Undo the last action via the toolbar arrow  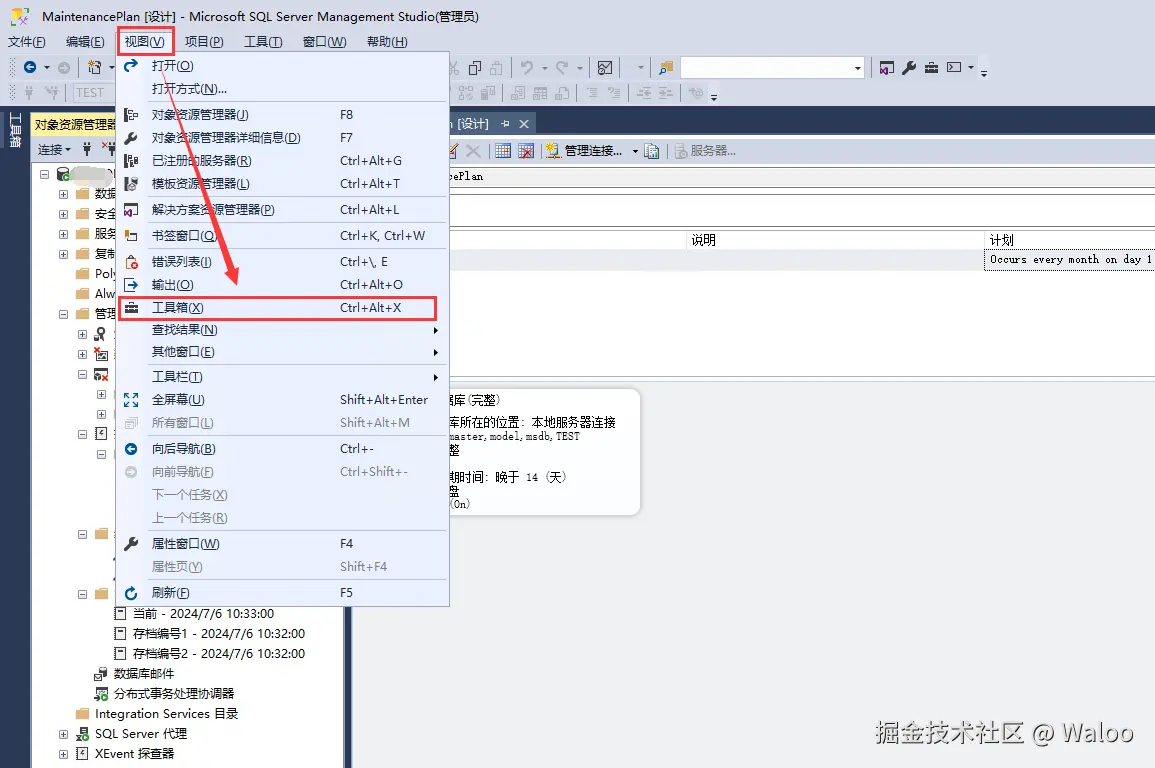(x=527, y=68)
